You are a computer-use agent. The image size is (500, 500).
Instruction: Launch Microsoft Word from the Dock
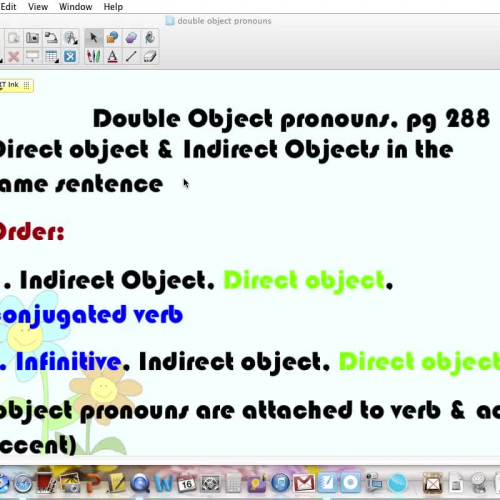point(164,483)
